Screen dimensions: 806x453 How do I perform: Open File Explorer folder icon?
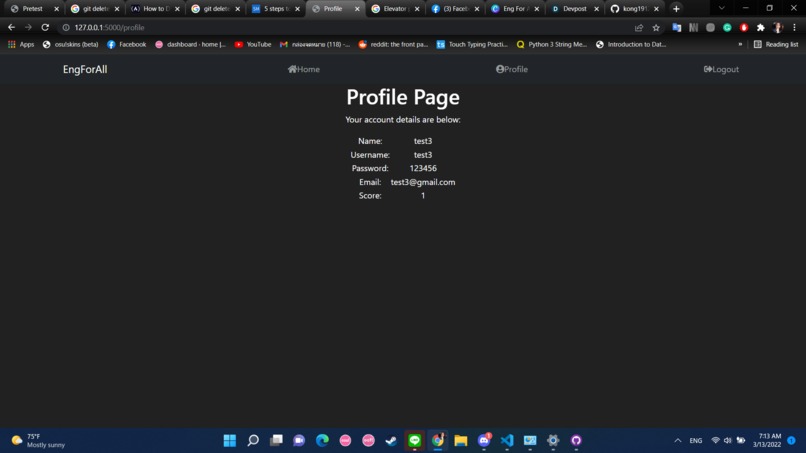tap(461, 441)
